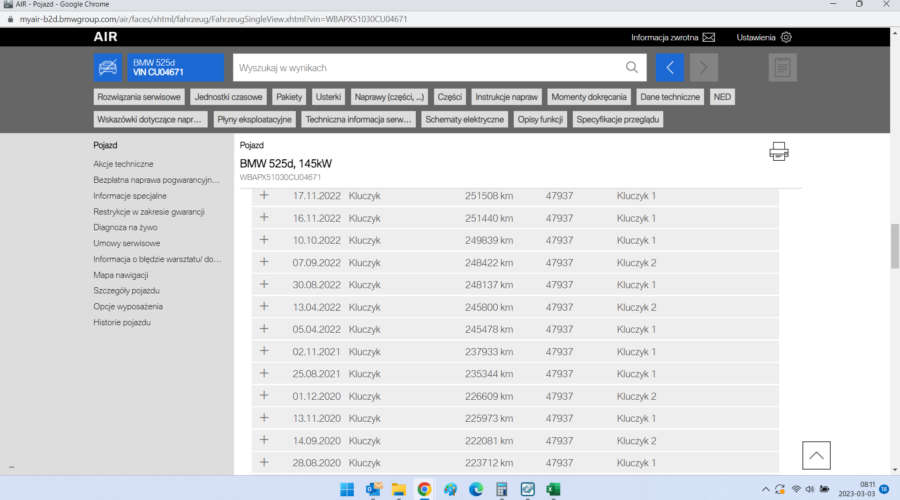Image resolution: width=900 pixels, height=500 pixels.
Task: Click the search magnifier icon
Action: (632, 68)
